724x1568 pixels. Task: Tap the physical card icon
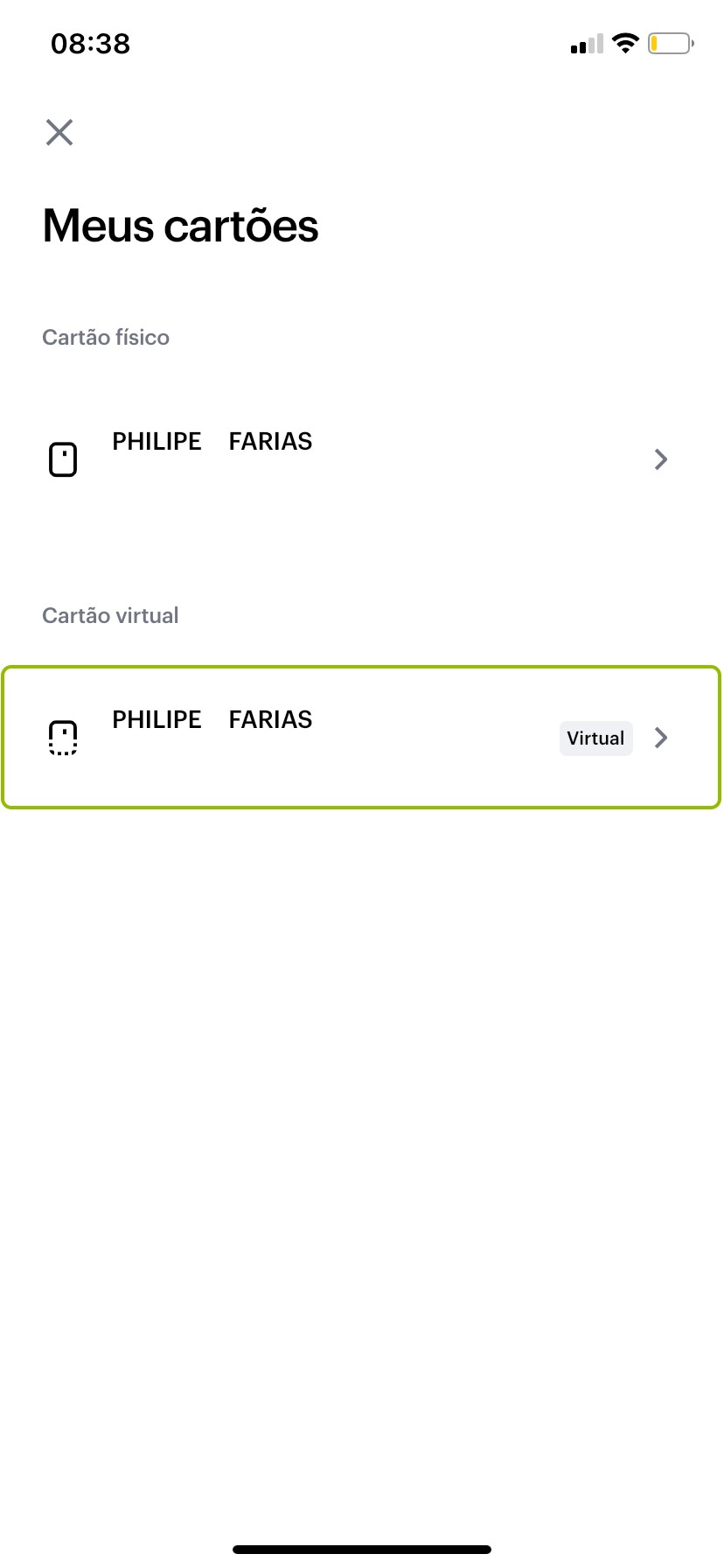click(63, 459)
